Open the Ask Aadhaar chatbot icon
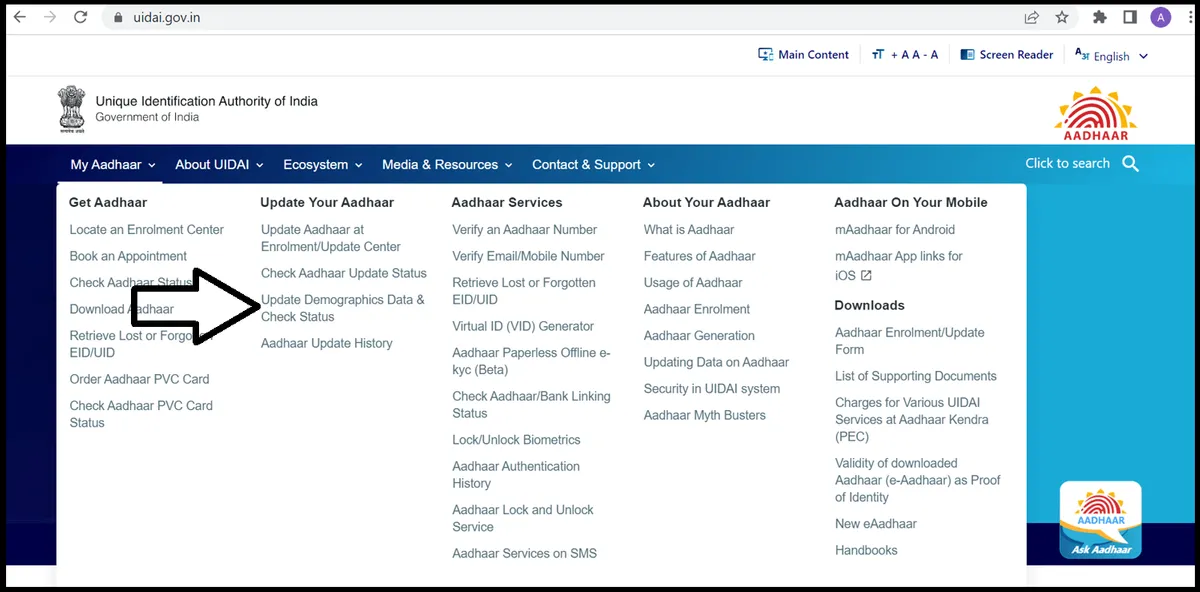 (1100, 520)
